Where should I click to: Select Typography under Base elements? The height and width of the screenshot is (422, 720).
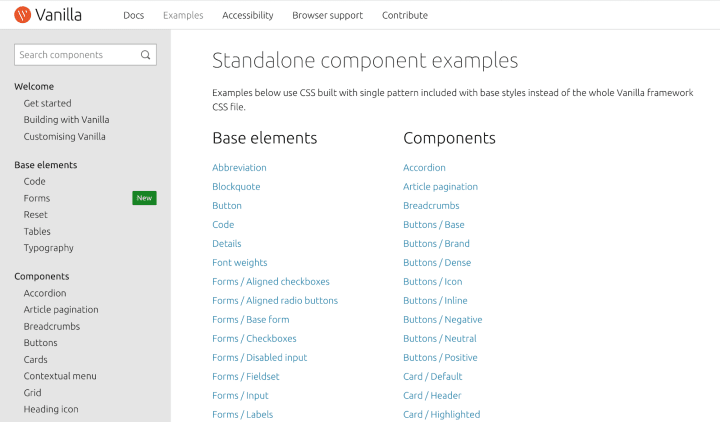pos(49,248)
